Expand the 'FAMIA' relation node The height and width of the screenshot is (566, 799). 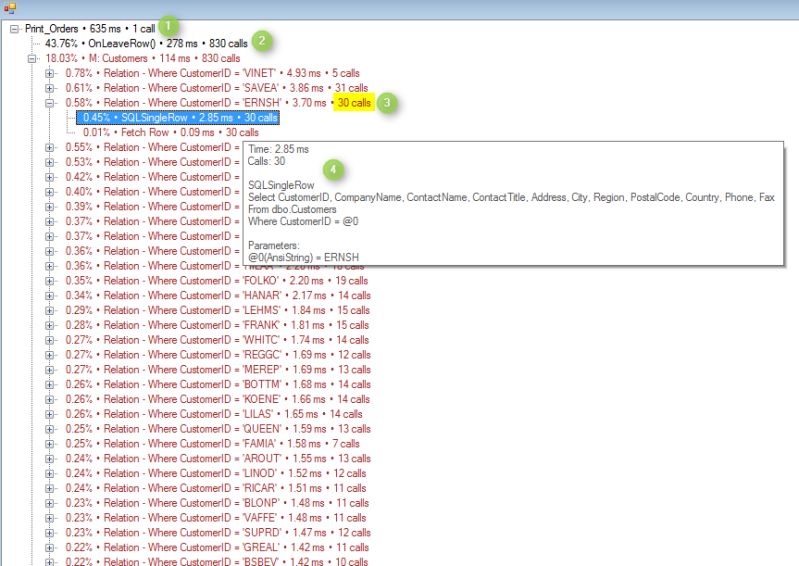click(x=49, y=444)
